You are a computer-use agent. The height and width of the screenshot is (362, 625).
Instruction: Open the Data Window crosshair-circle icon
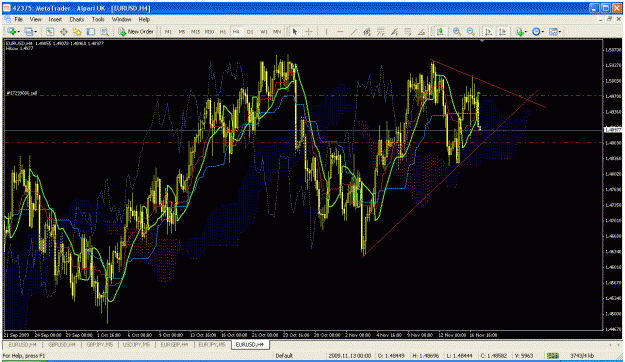(63, 31)
